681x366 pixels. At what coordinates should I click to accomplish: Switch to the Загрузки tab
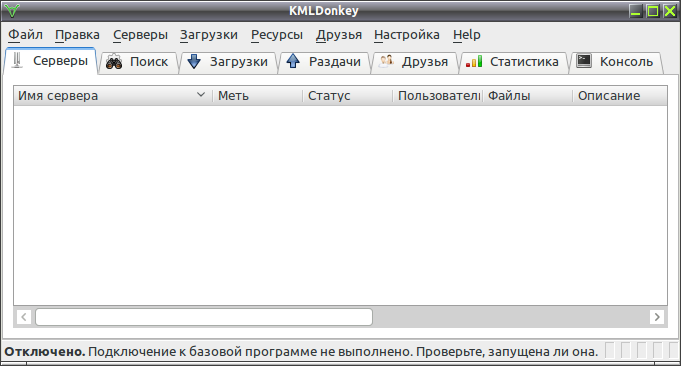(x=228, y=62)
